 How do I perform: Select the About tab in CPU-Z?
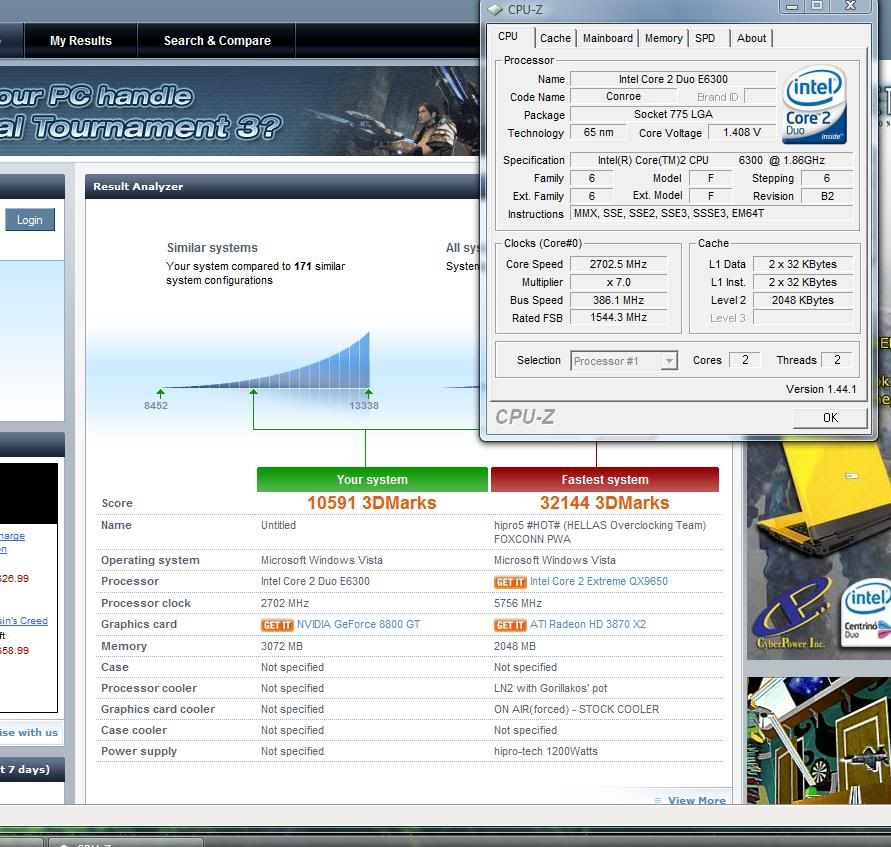click(751, 38)
